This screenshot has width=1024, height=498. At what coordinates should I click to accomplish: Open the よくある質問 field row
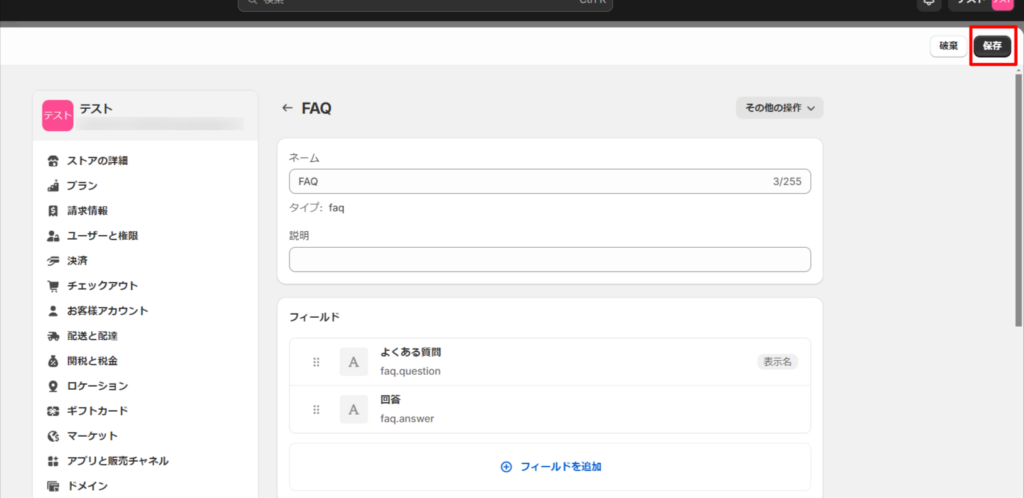click(x=550, y=362)
